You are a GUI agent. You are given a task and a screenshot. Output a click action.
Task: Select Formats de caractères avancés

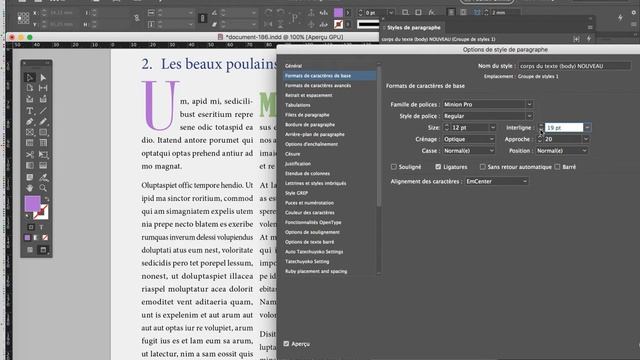[x=318, y=85]
